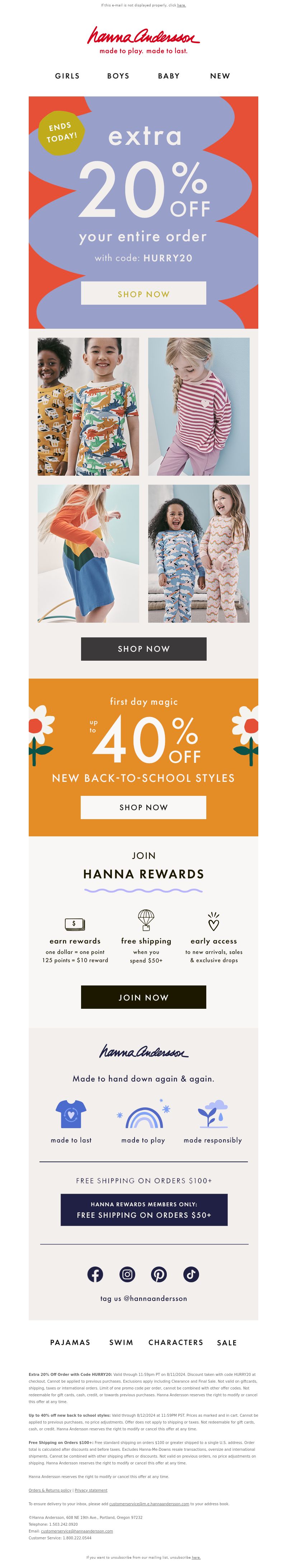Open the BABY navigation item
Screen dimensions: 287x1568
click(169, 76)
